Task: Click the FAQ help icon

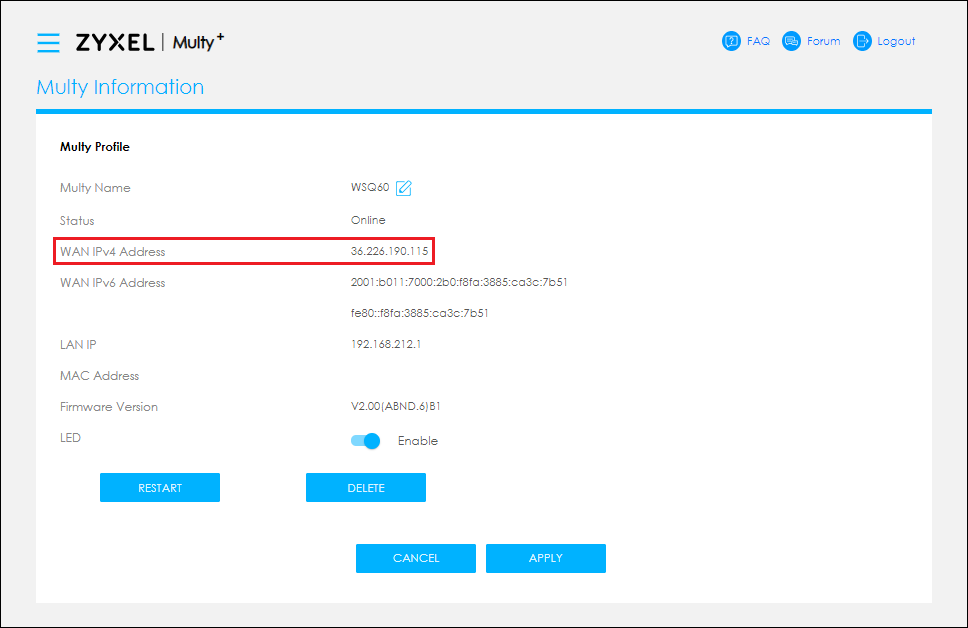Action: pyautogui.click(x=731, y=41)
